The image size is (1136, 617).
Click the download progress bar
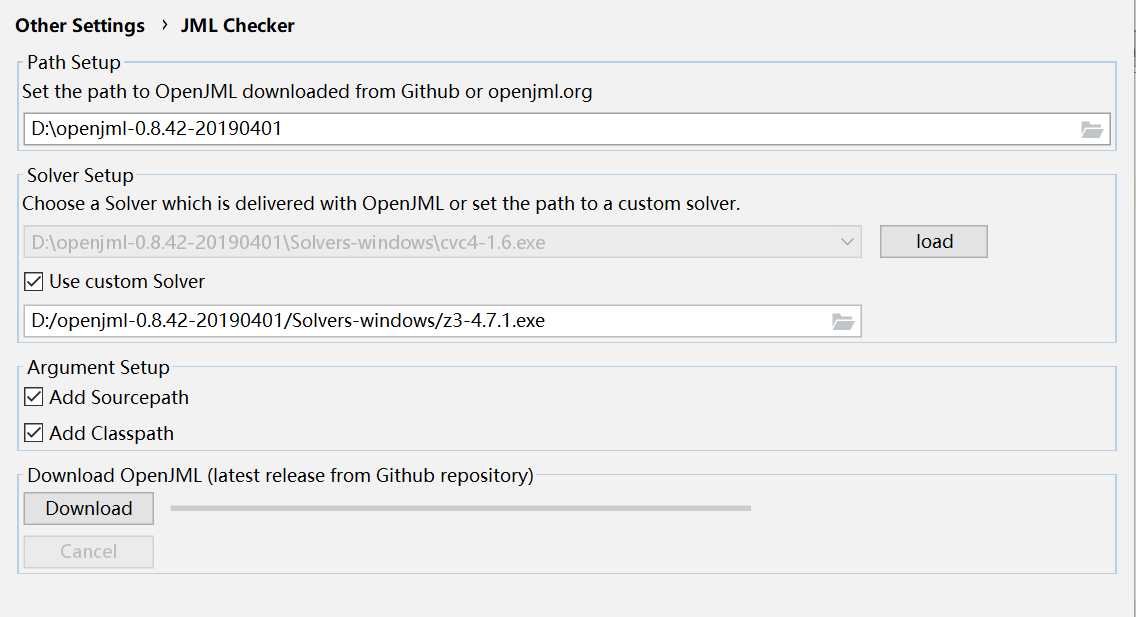click(x=461, y=508)
